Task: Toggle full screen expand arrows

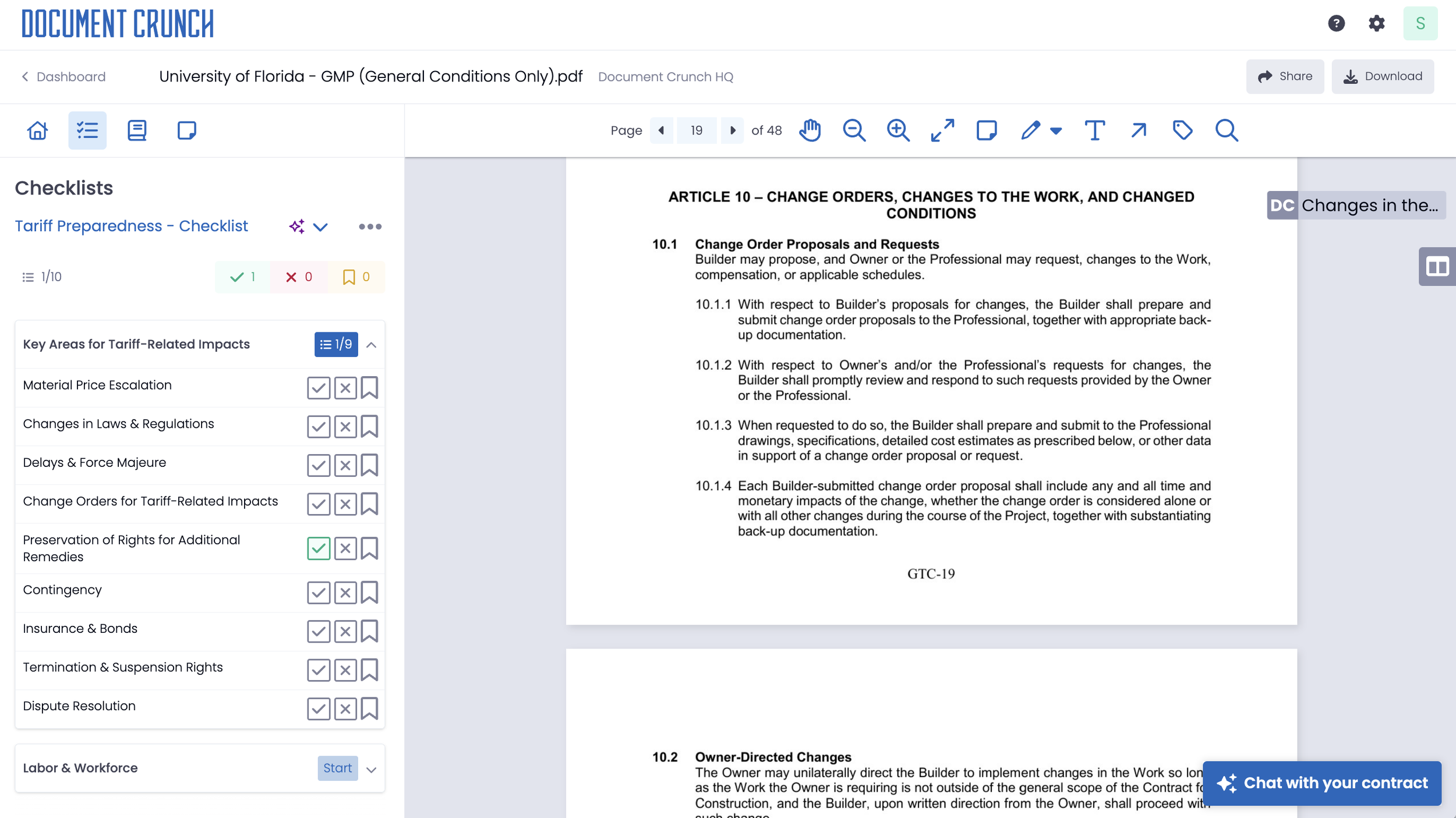Action: pos(942,130)
